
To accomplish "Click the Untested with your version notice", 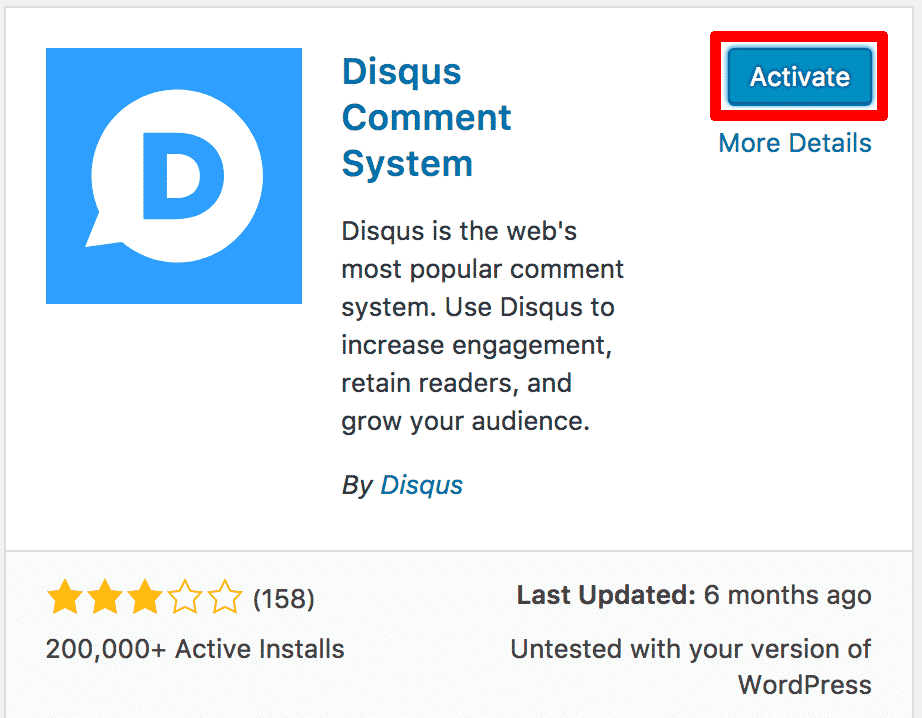I will [691, 667].
